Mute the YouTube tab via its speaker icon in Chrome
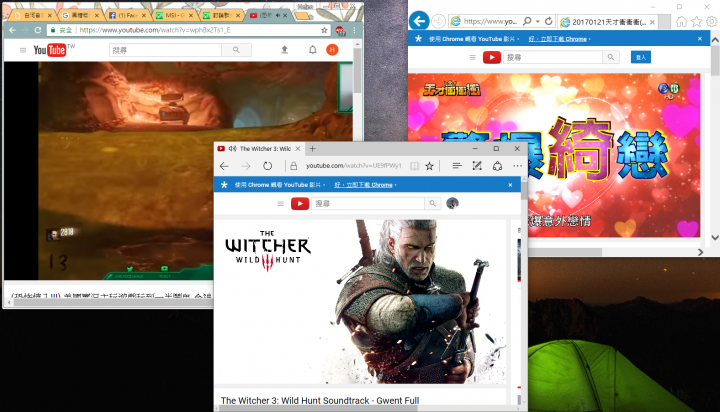This screenshot has width=720, height=412. click(x=277, y=15)
